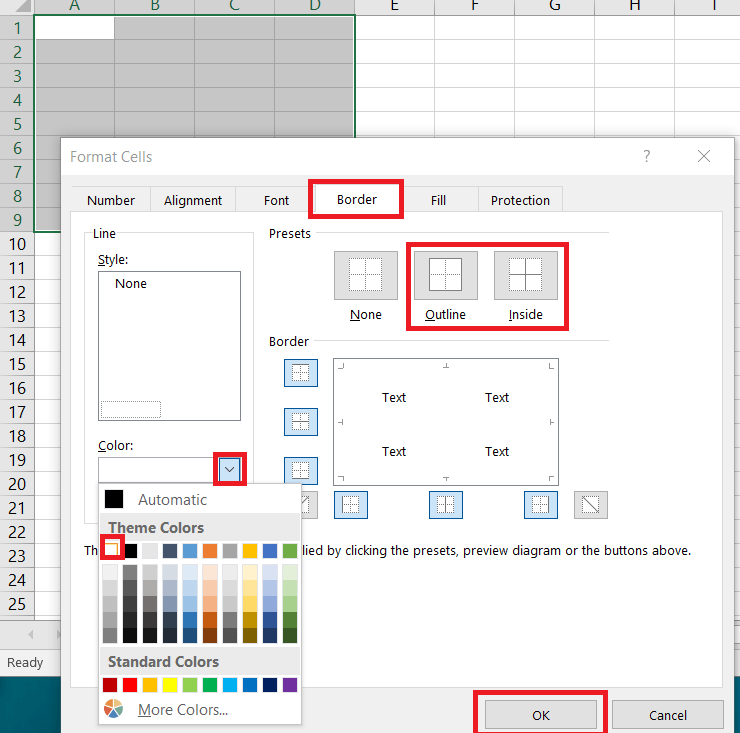Toggle the inside vertical border button
Screen dimensions: 740x733
(x=446, y=505)
